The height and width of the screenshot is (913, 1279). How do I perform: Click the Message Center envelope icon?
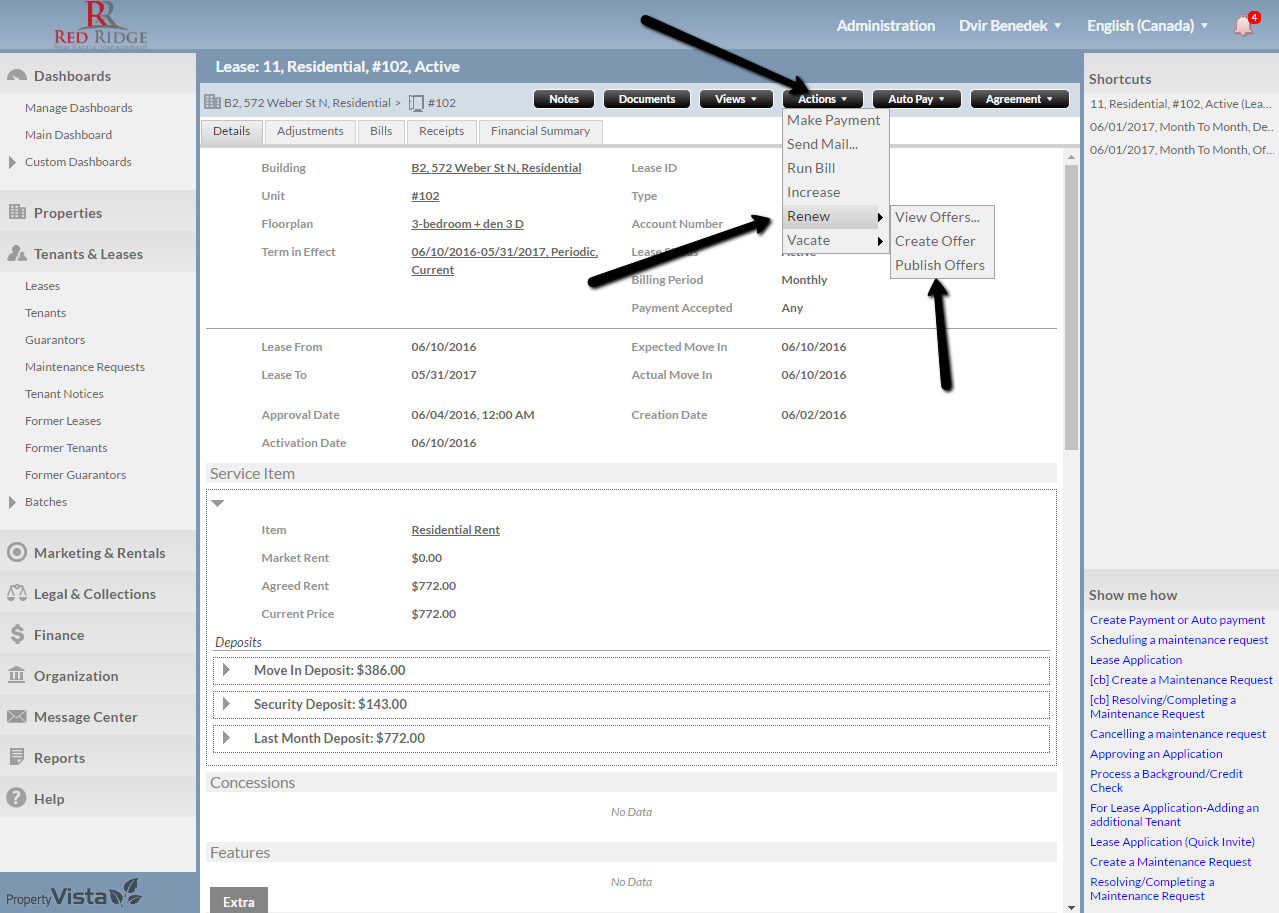pos(17,717)
